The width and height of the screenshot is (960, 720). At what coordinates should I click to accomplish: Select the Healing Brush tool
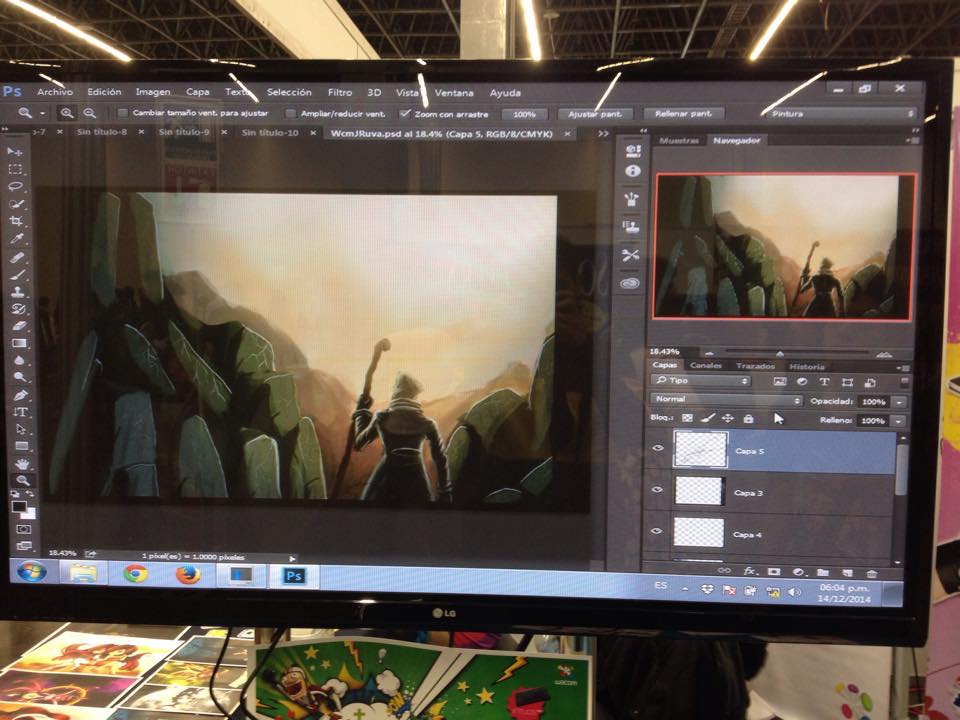pyautogui.click(x=18, y=257)
